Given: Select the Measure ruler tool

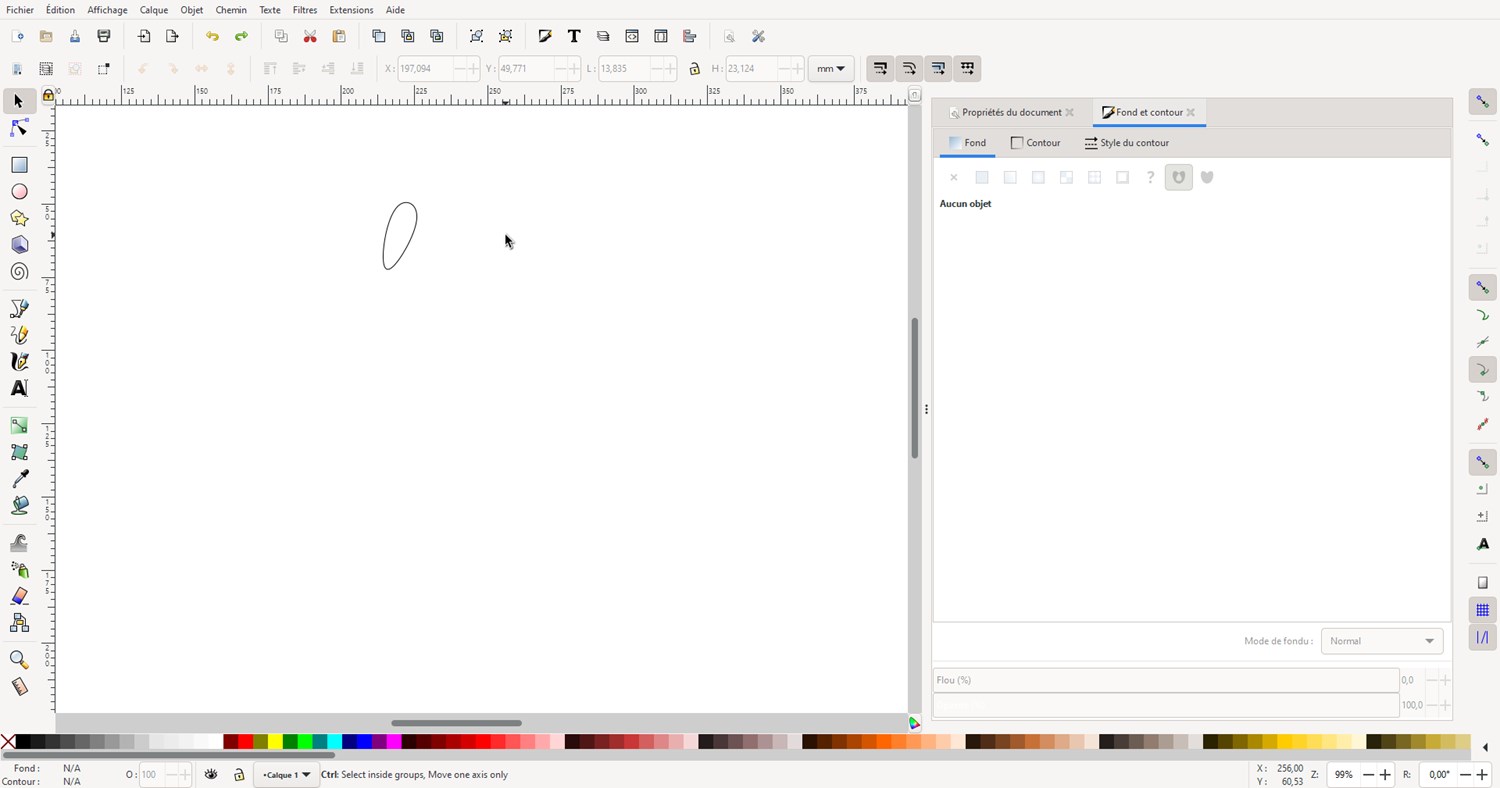Looking at the screenshot, I should point(19,687).
